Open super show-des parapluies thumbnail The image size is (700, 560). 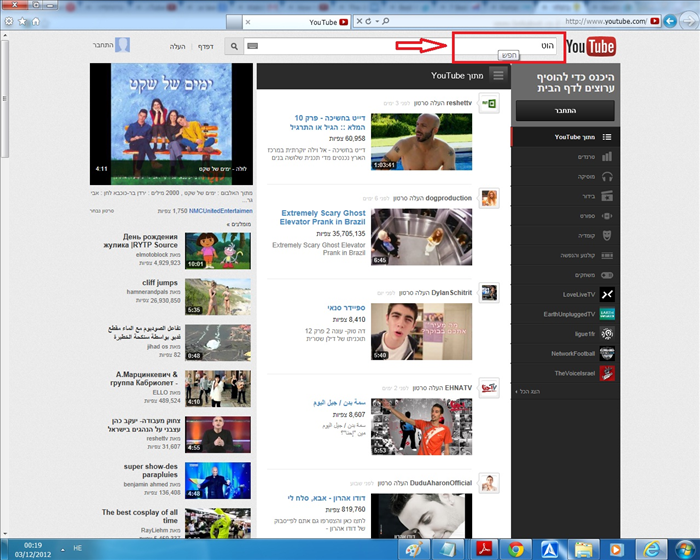[218, 481]
